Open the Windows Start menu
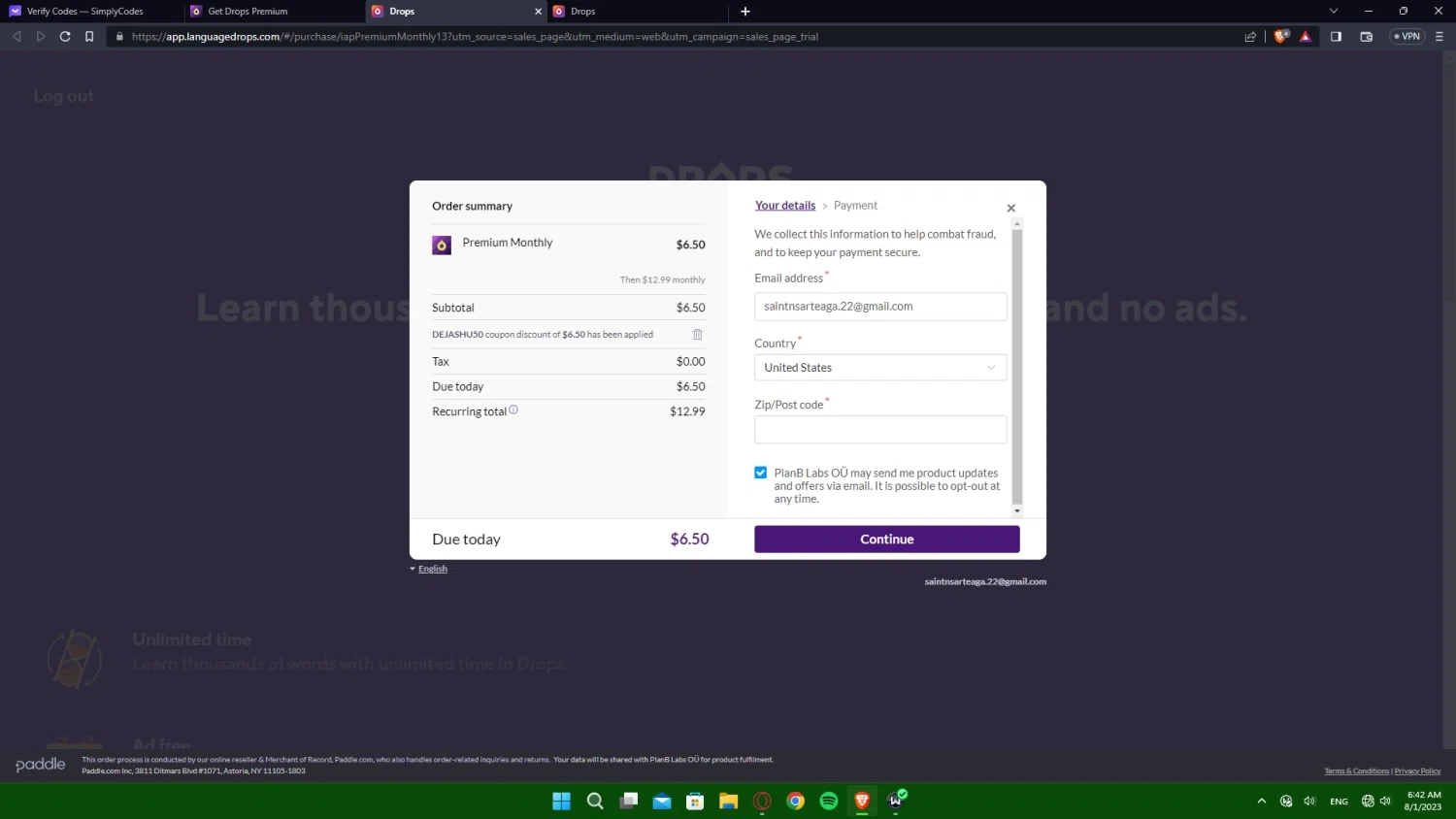This screenshot has width=1456, height=819. pos(561,802)
